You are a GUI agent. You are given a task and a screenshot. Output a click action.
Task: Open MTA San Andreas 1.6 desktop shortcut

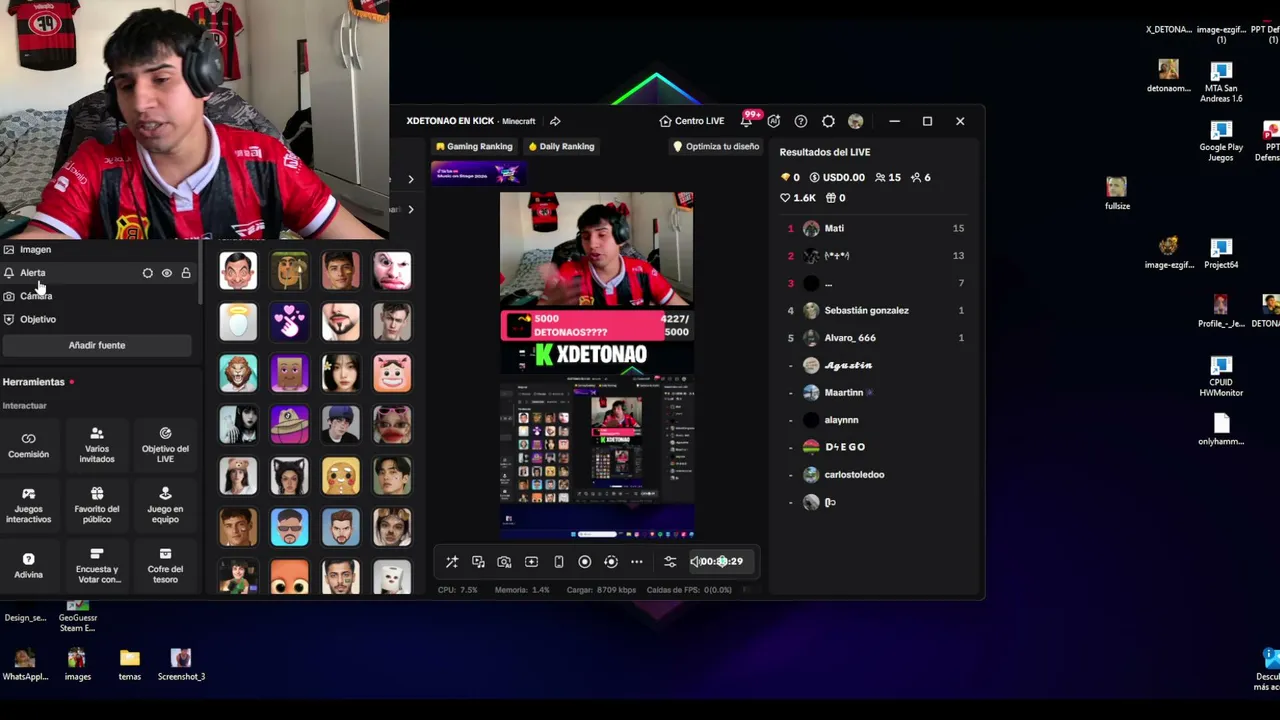1221,83
